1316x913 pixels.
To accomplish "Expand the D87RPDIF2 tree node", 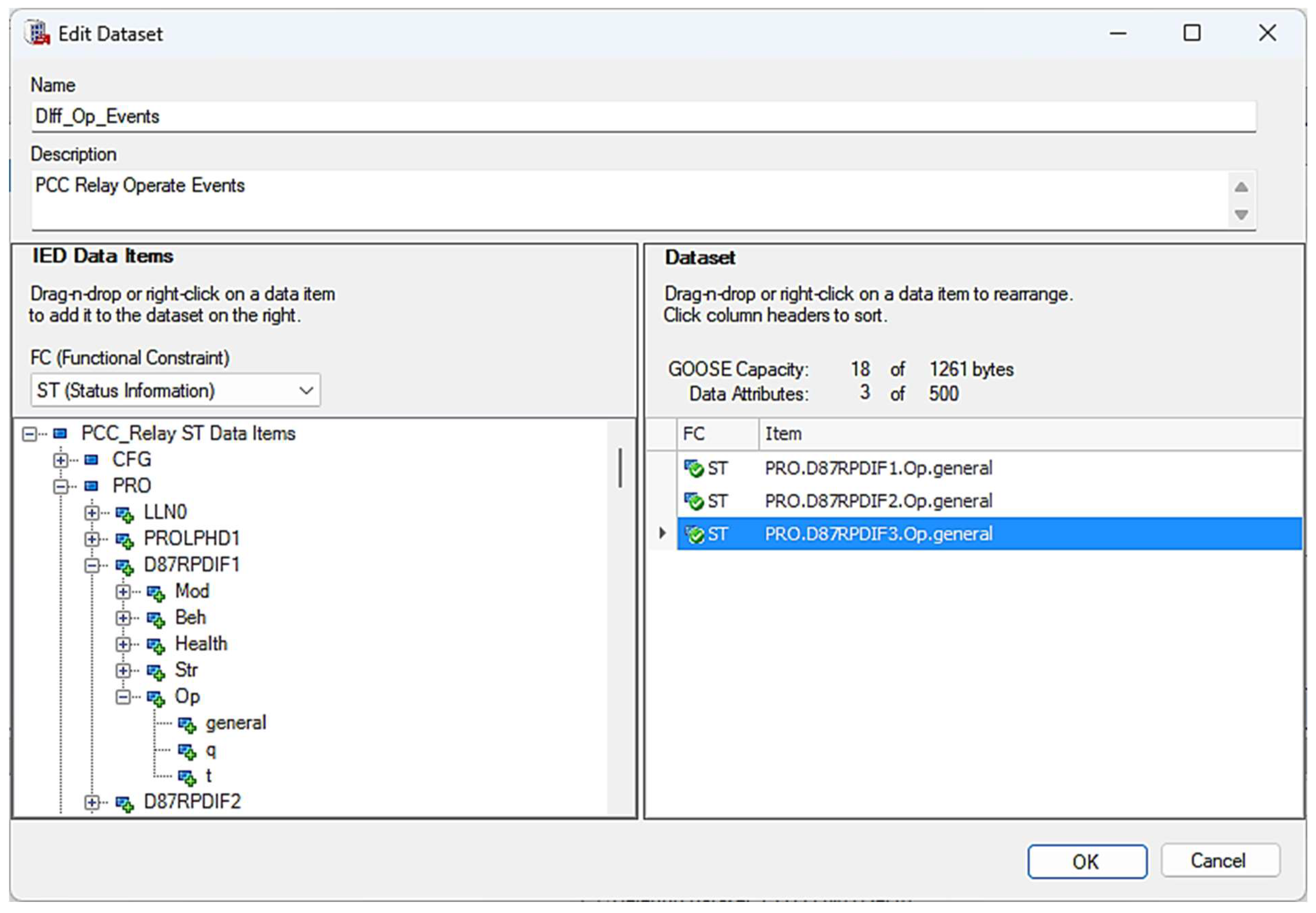I will click(x=92, y=803).
